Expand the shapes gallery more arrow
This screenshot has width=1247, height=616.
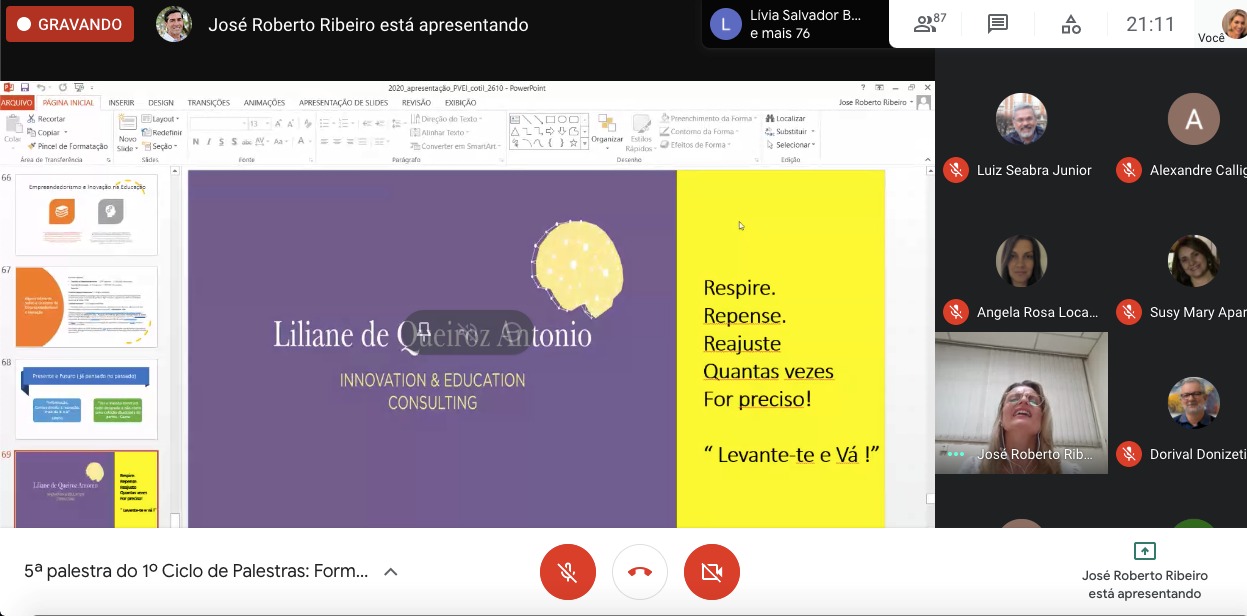pyautogui.click(x=585, y=144)
